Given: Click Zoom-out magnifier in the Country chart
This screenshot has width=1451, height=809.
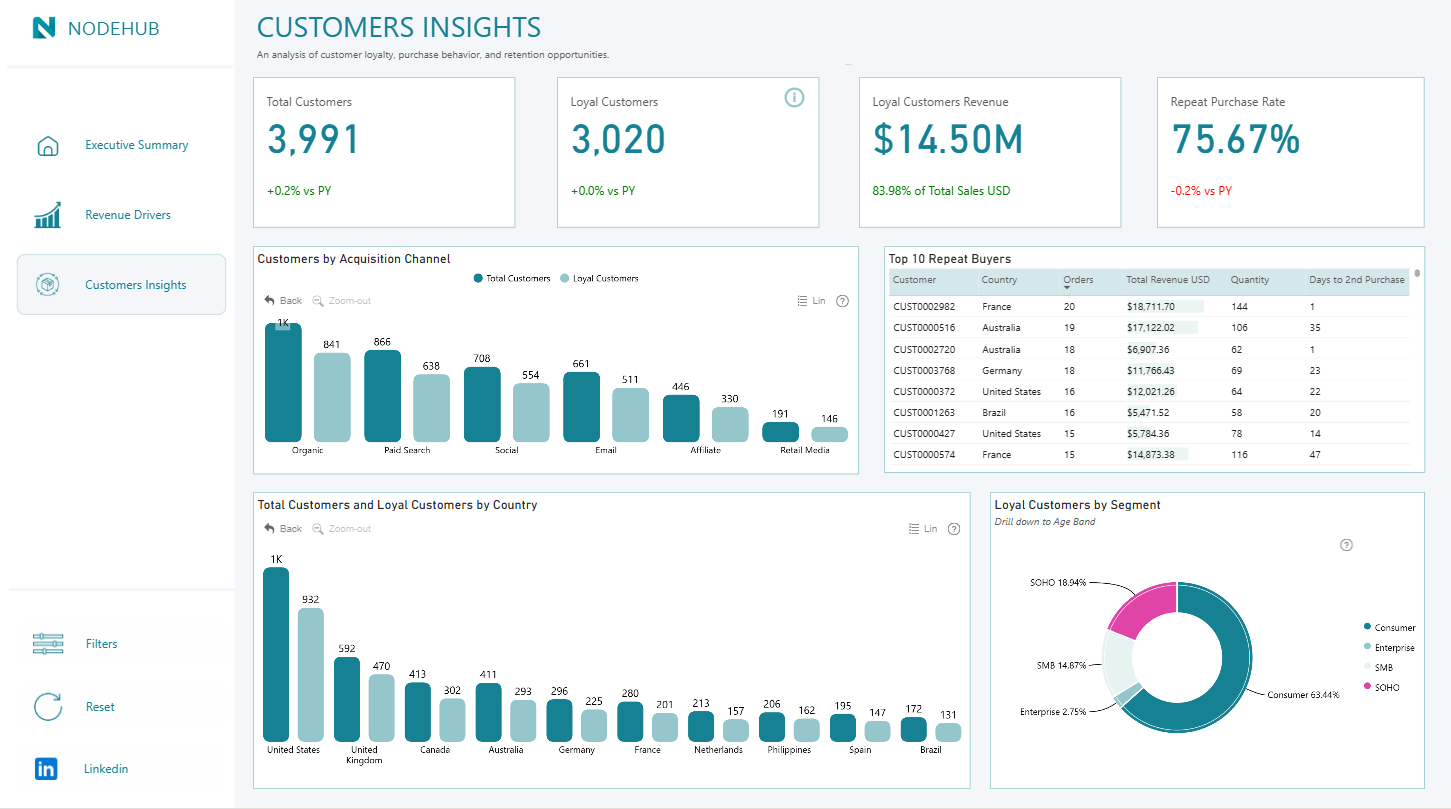Looking at the screenshot, I should (x=318, y=529).
